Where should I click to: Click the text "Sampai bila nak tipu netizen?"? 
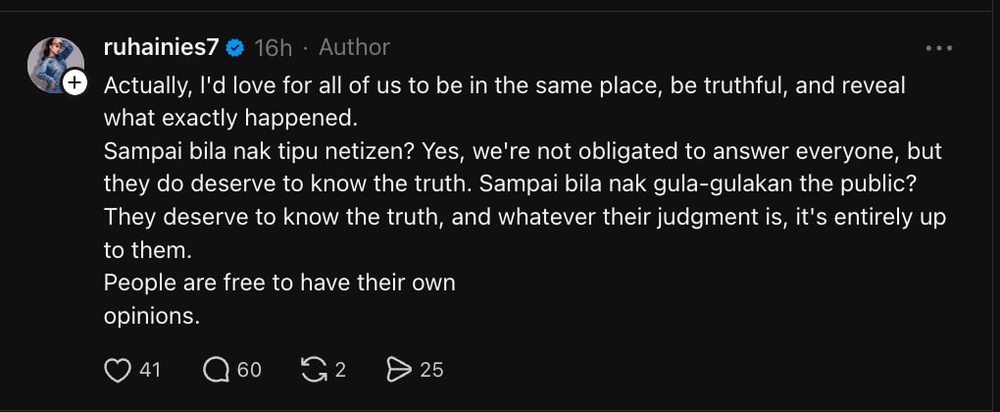tap(243, 152)
